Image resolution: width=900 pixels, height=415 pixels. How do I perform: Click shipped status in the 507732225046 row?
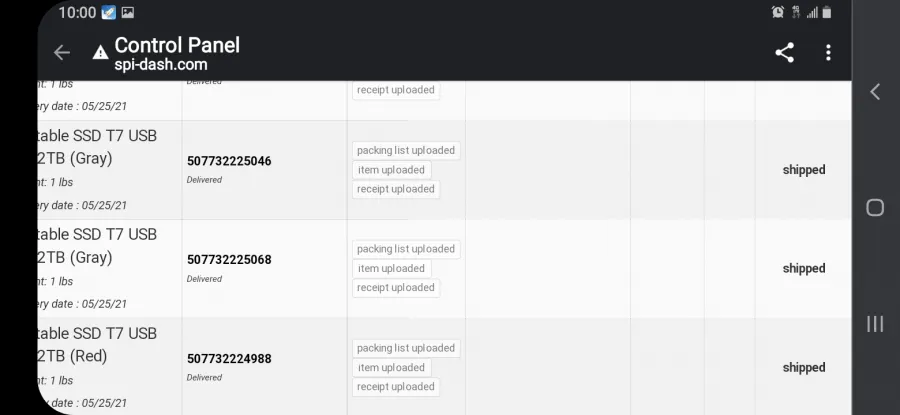click(804, 170)
